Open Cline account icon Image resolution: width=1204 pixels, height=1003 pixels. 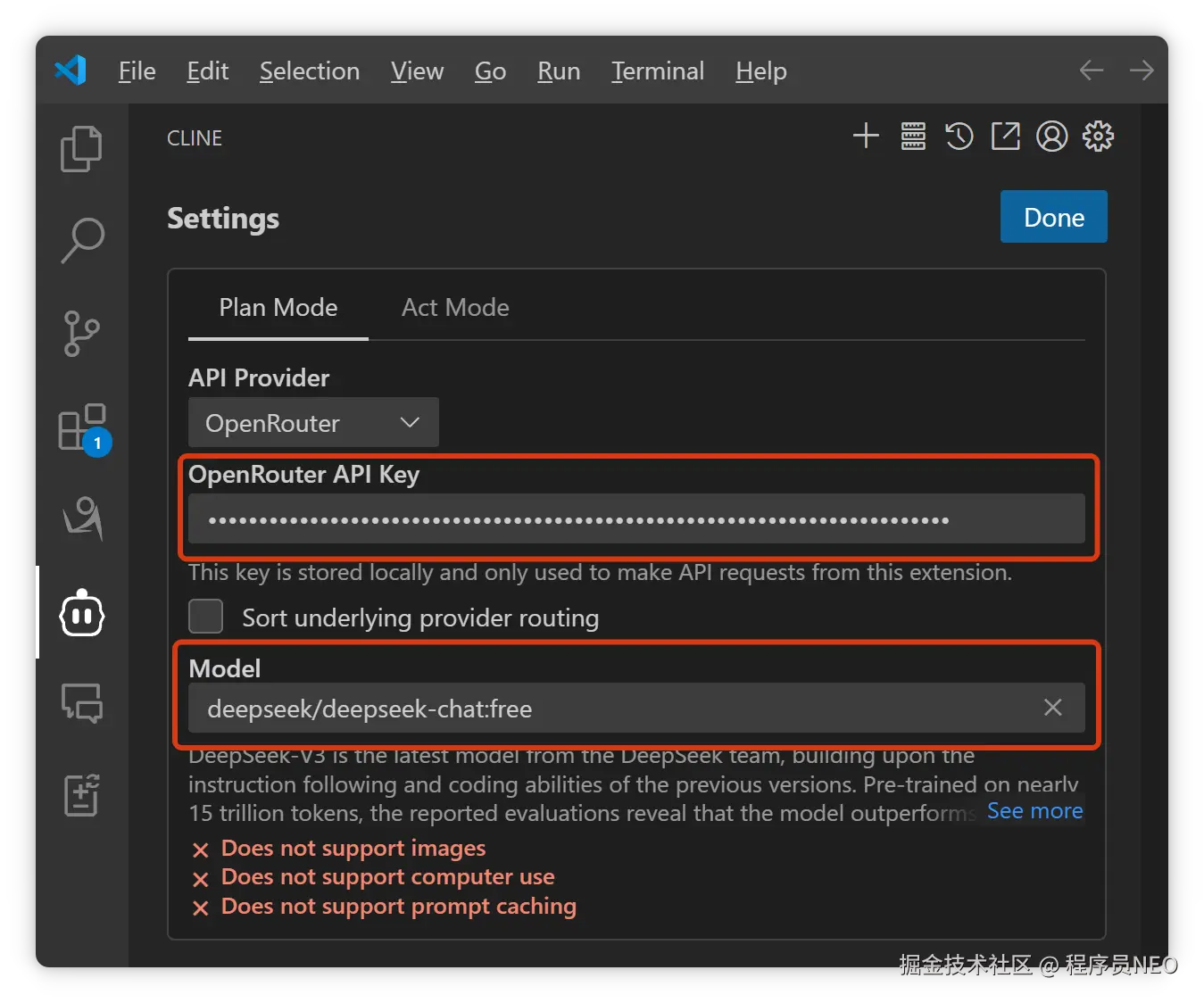pyautogui.click(x=1051, y=137)
